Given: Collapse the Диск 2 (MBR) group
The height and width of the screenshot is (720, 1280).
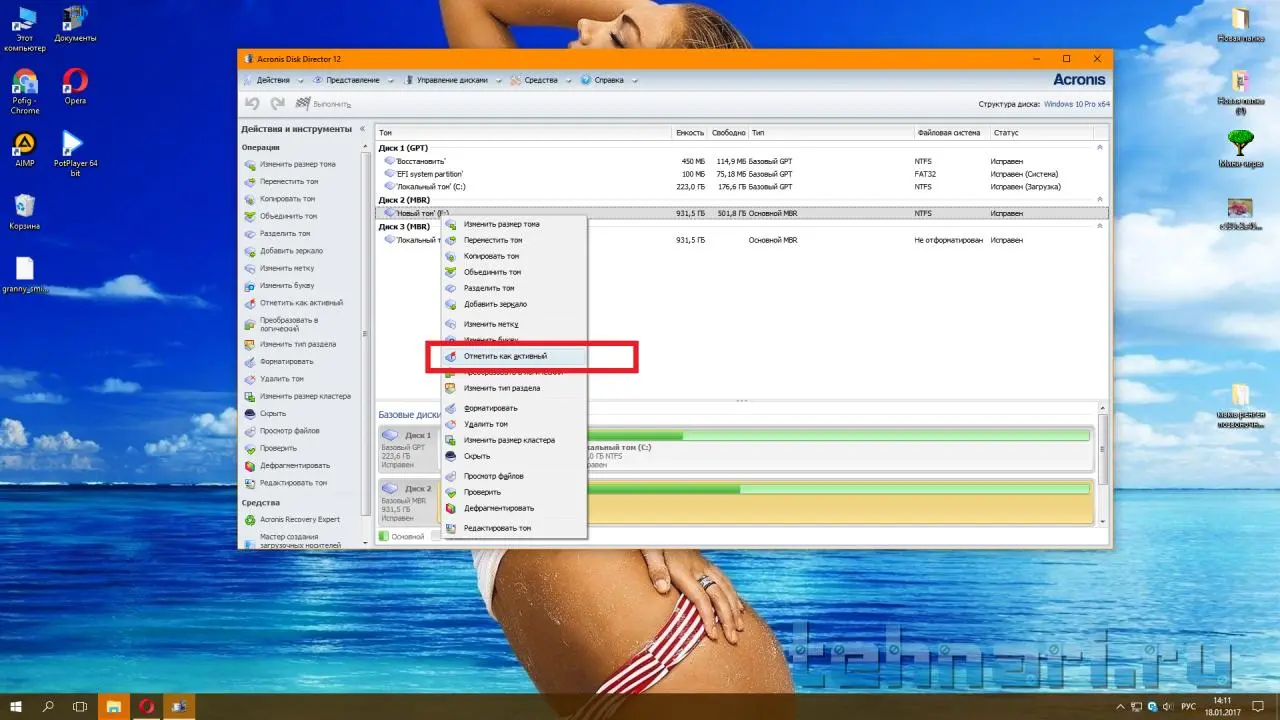Looking at the screenshot, I should click(1101, 200).
